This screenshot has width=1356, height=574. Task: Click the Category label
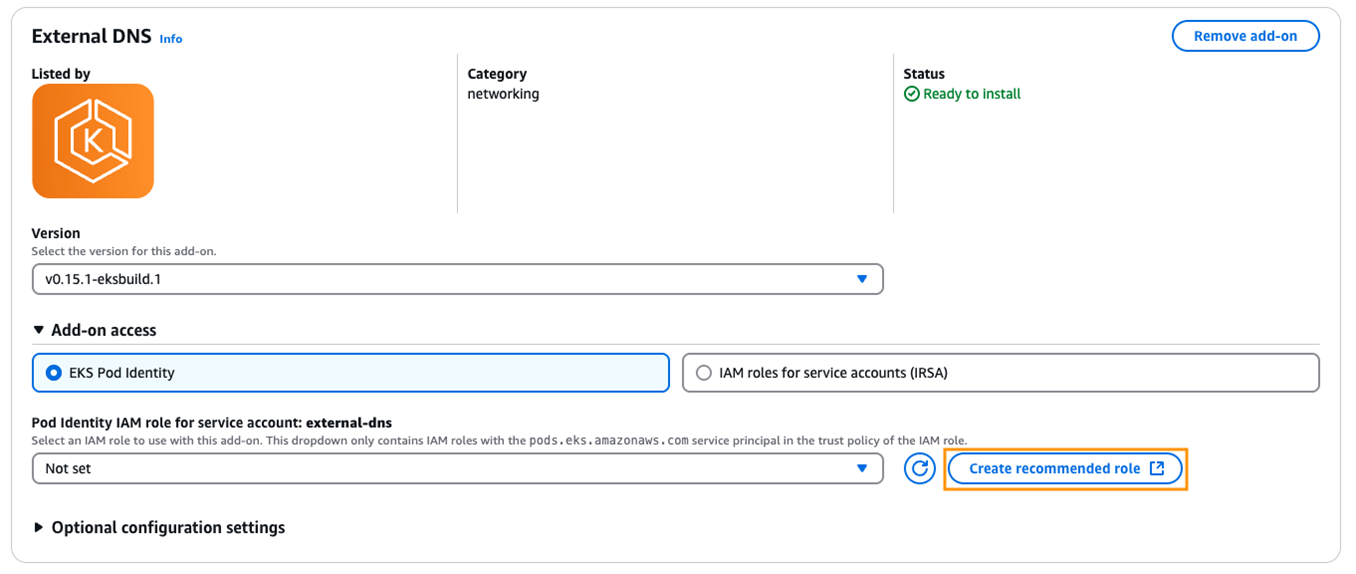pyautogui.click(x=497, y=74)
